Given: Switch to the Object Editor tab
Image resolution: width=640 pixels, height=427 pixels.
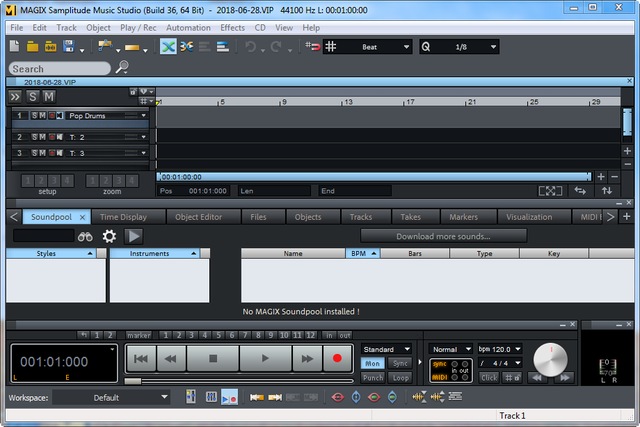Looking at the screenshot, I should click(x=199, y=216).
